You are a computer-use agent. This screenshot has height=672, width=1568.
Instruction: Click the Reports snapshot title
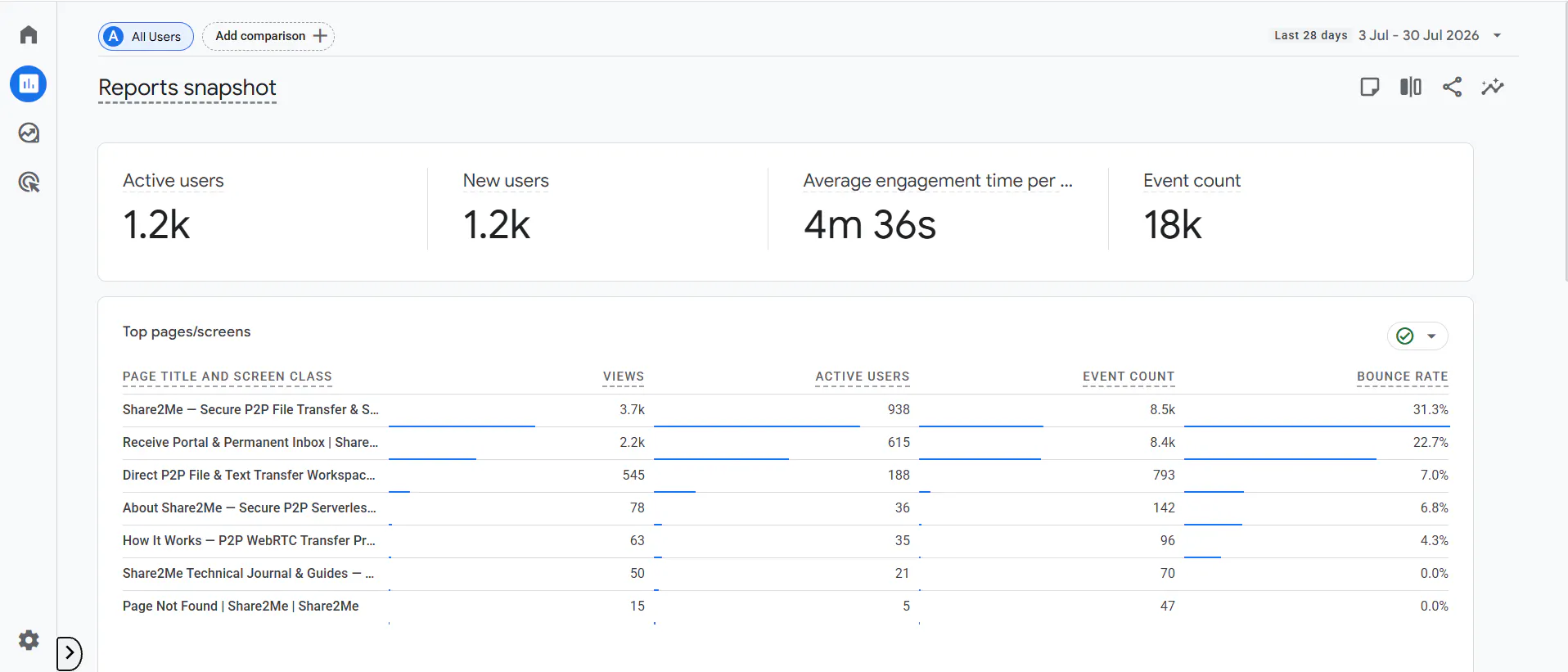(x=187, y=88)
